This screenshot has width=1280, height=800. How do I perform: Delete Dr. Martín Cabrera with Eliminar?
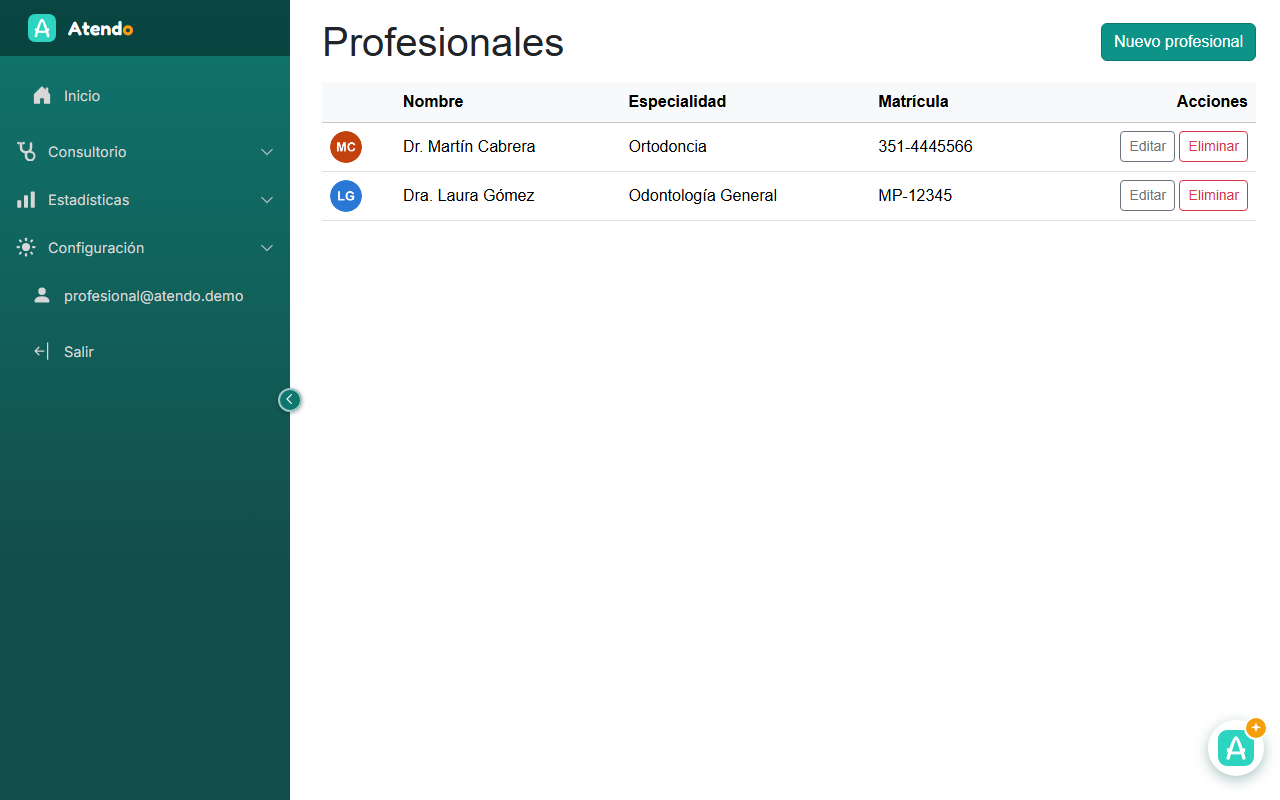[1213, 146]
